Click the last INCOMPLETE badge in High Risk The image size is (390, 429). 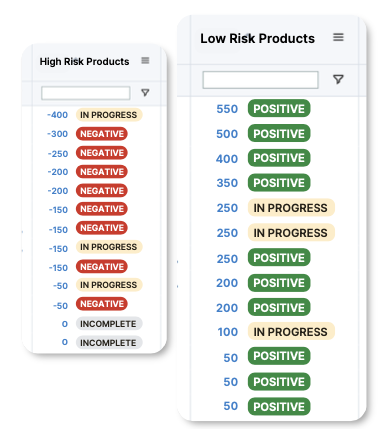point(109,343)
